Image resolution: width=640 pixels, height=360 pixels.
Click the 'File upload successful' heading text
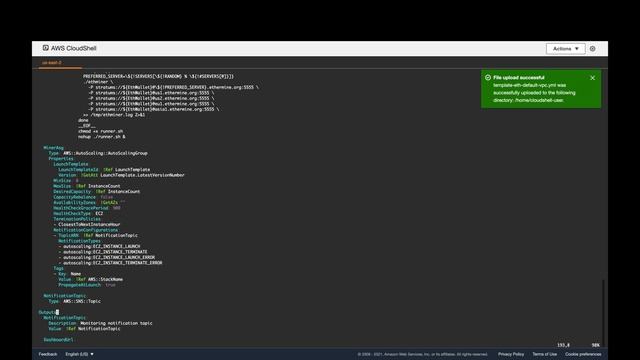point(518,78)
